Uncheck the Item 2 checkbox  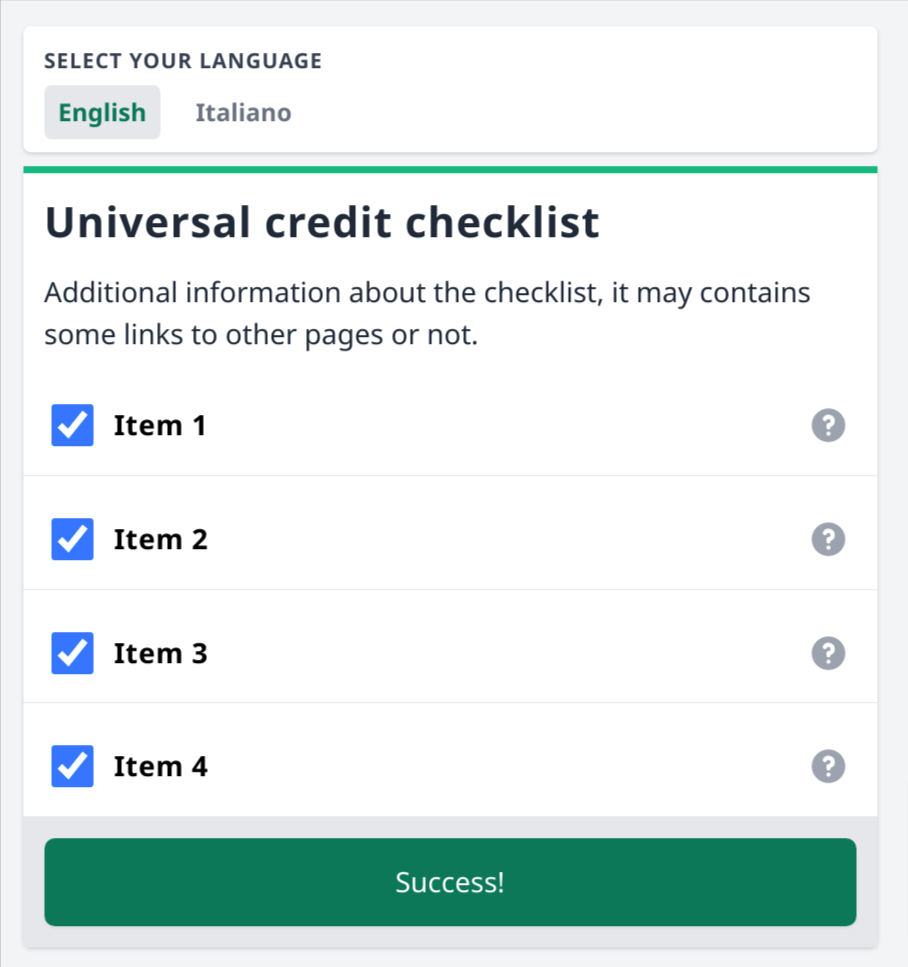71,539
